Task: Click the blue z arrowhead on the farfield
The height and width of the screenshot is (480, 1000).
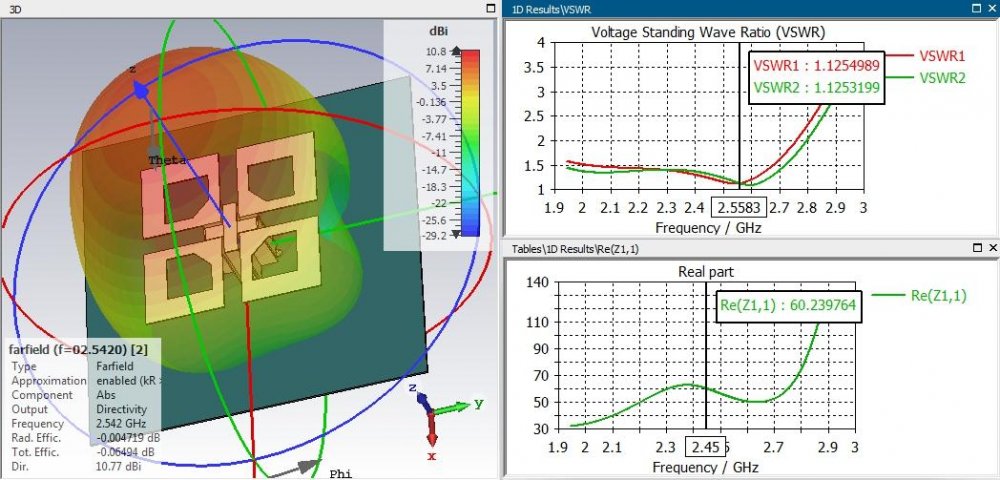Action: tap(141, 92)
